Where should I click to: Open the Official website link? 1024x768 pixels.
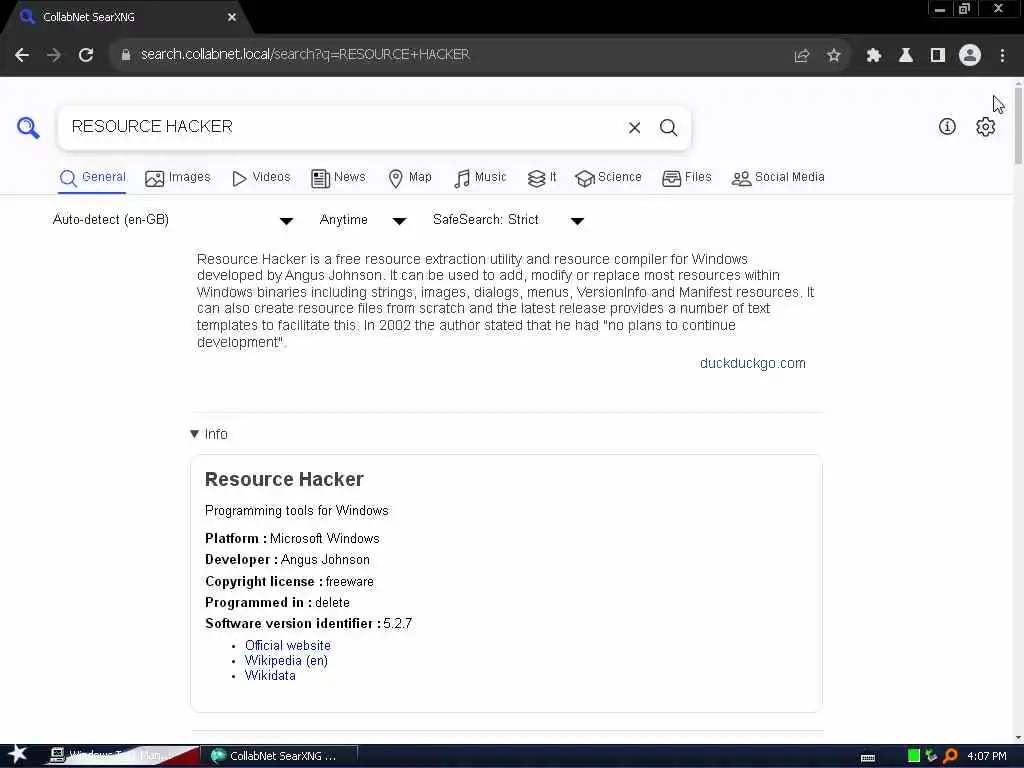[x=287, y=645]
